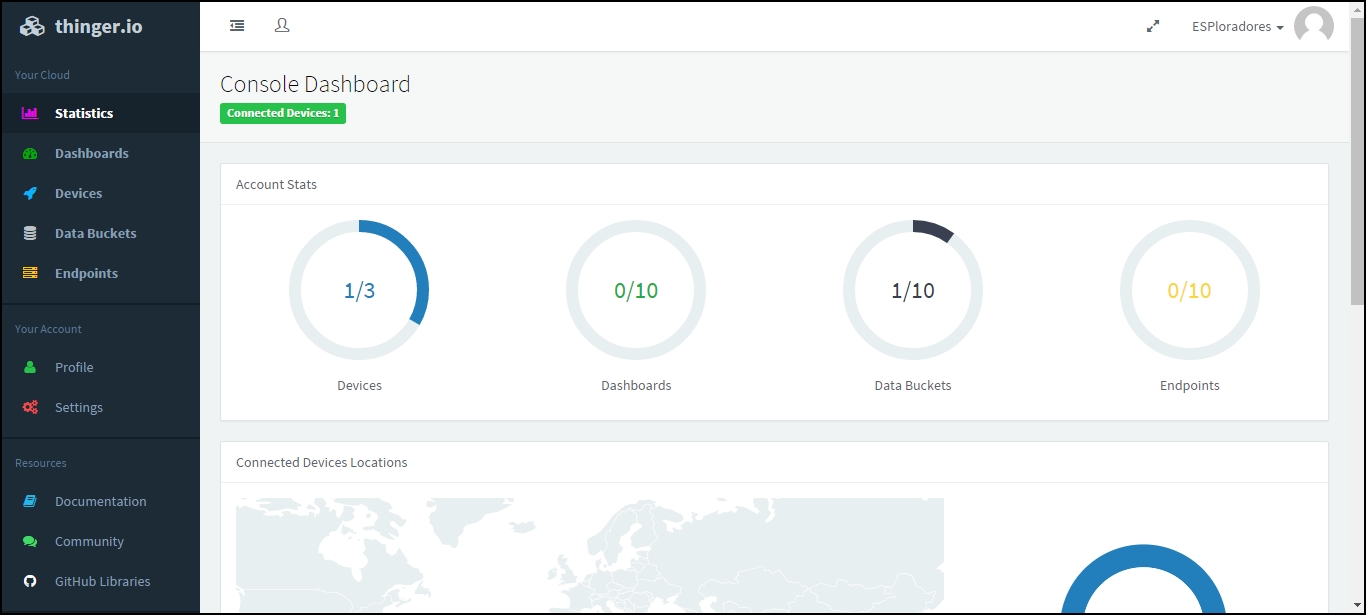1366x615 pixels.
Task: Open the ESPloradores account dropdown
Action: pyautogui.click(x=1237, y=27)
